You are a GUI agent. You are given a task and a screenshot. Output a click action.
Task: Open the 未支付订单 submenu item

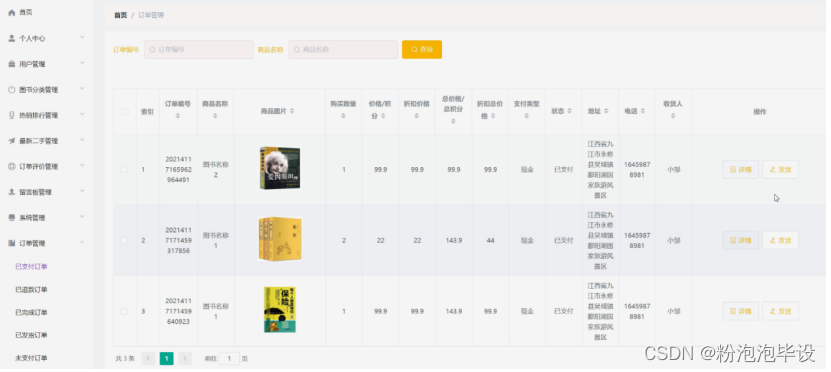tap(31, 358)
